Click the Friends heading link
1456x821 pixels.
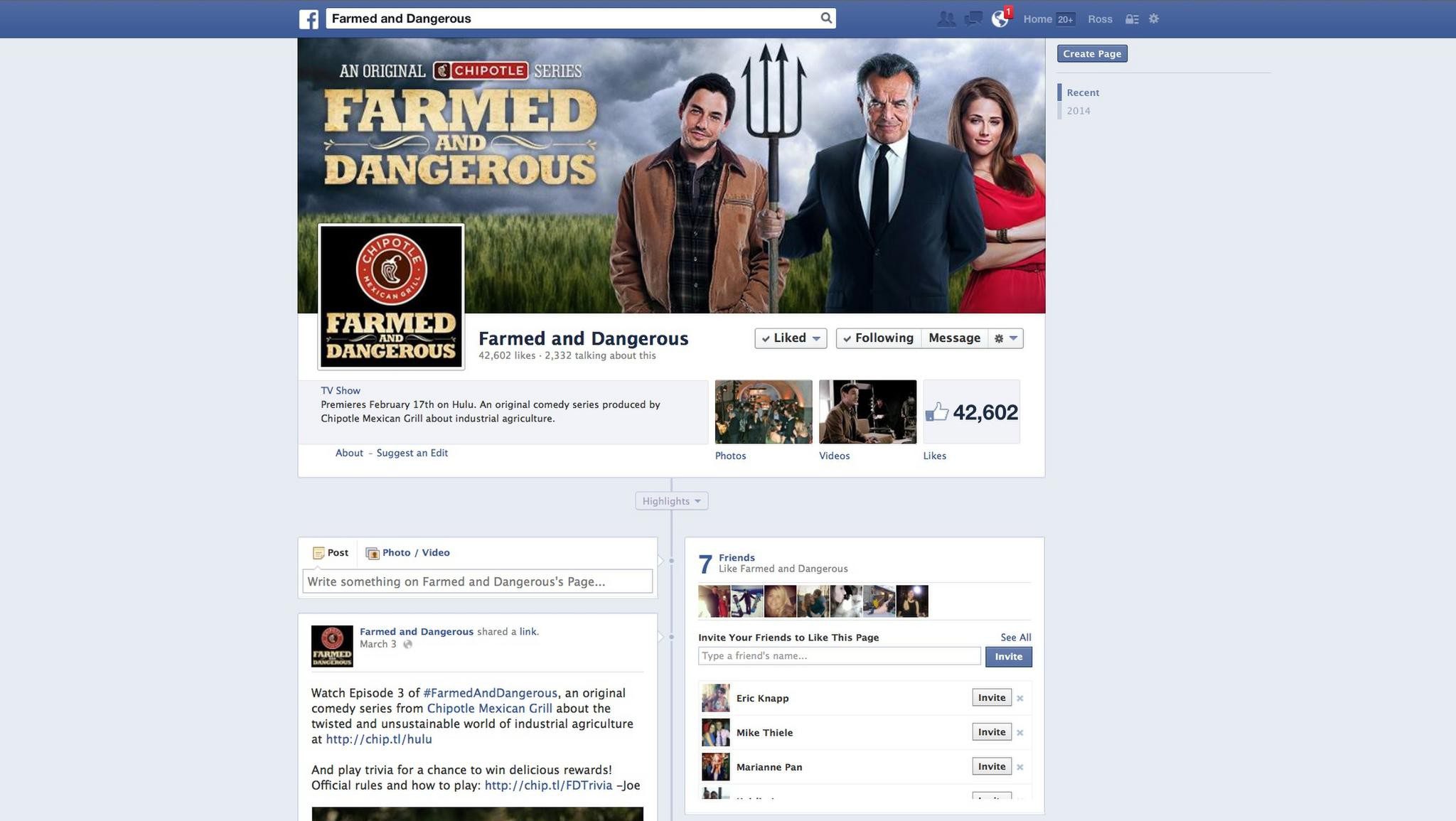tap(737, 558)
